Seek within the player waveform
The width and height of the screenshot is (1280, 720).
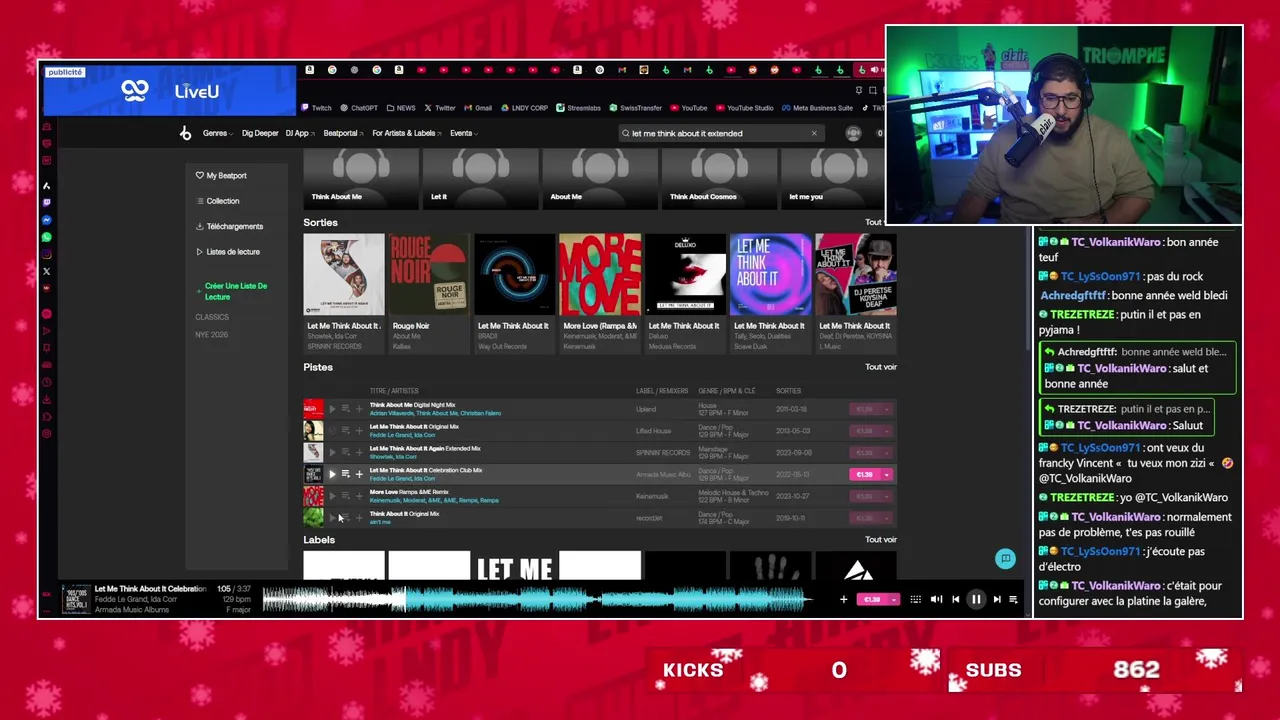pos(536,599)
